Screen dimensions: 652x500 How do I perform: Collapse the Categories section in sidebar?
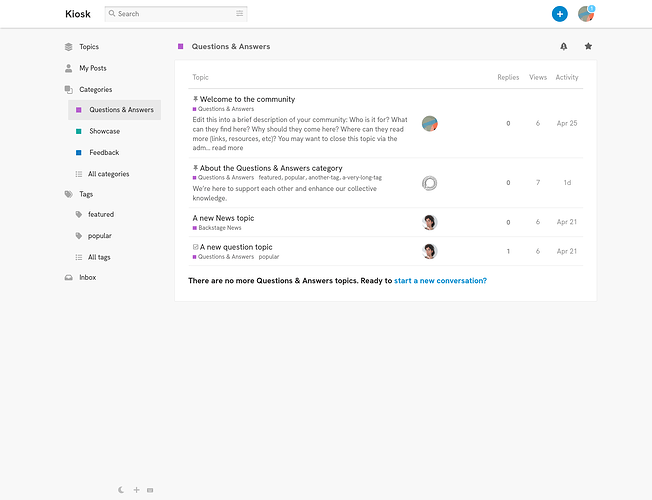(95, 89)
